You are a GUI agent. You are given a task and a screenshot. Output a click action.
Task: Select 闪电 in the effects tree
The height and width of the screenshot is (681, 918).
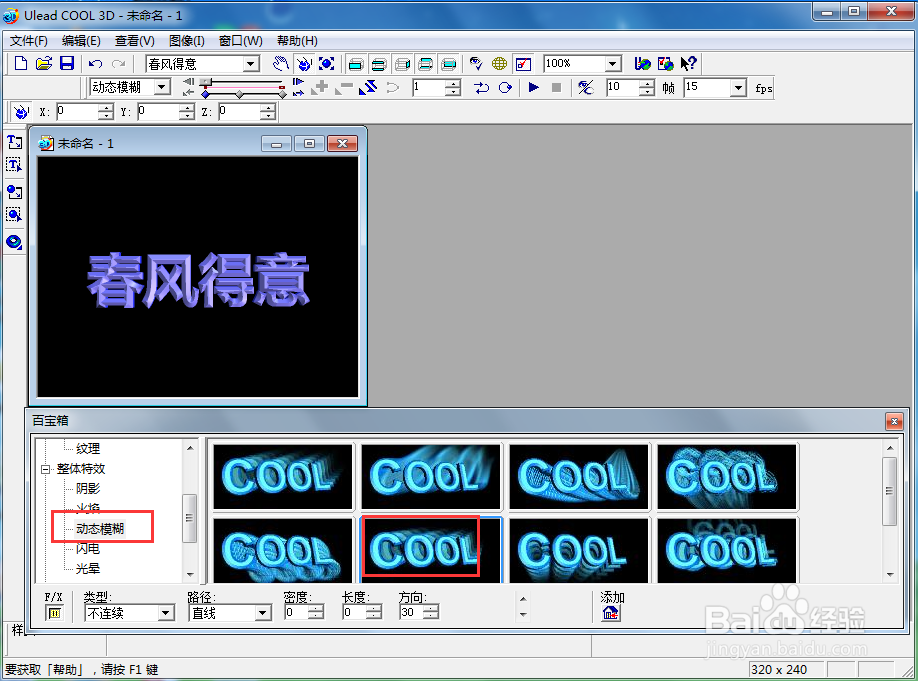(88, 549)
